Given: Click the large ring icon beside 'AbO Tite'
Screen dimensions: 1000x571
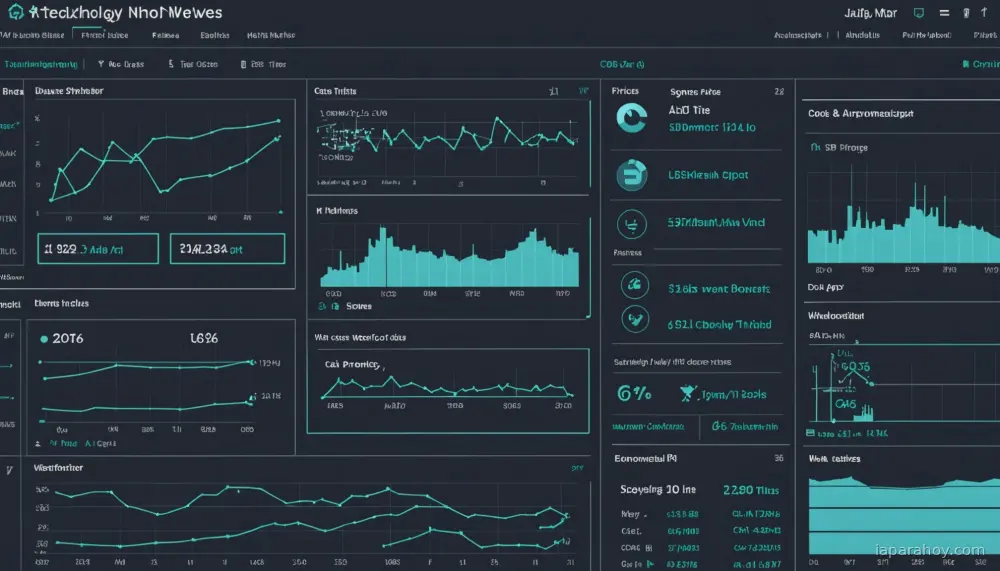Looking at the screenshot, I should point(631,118).
